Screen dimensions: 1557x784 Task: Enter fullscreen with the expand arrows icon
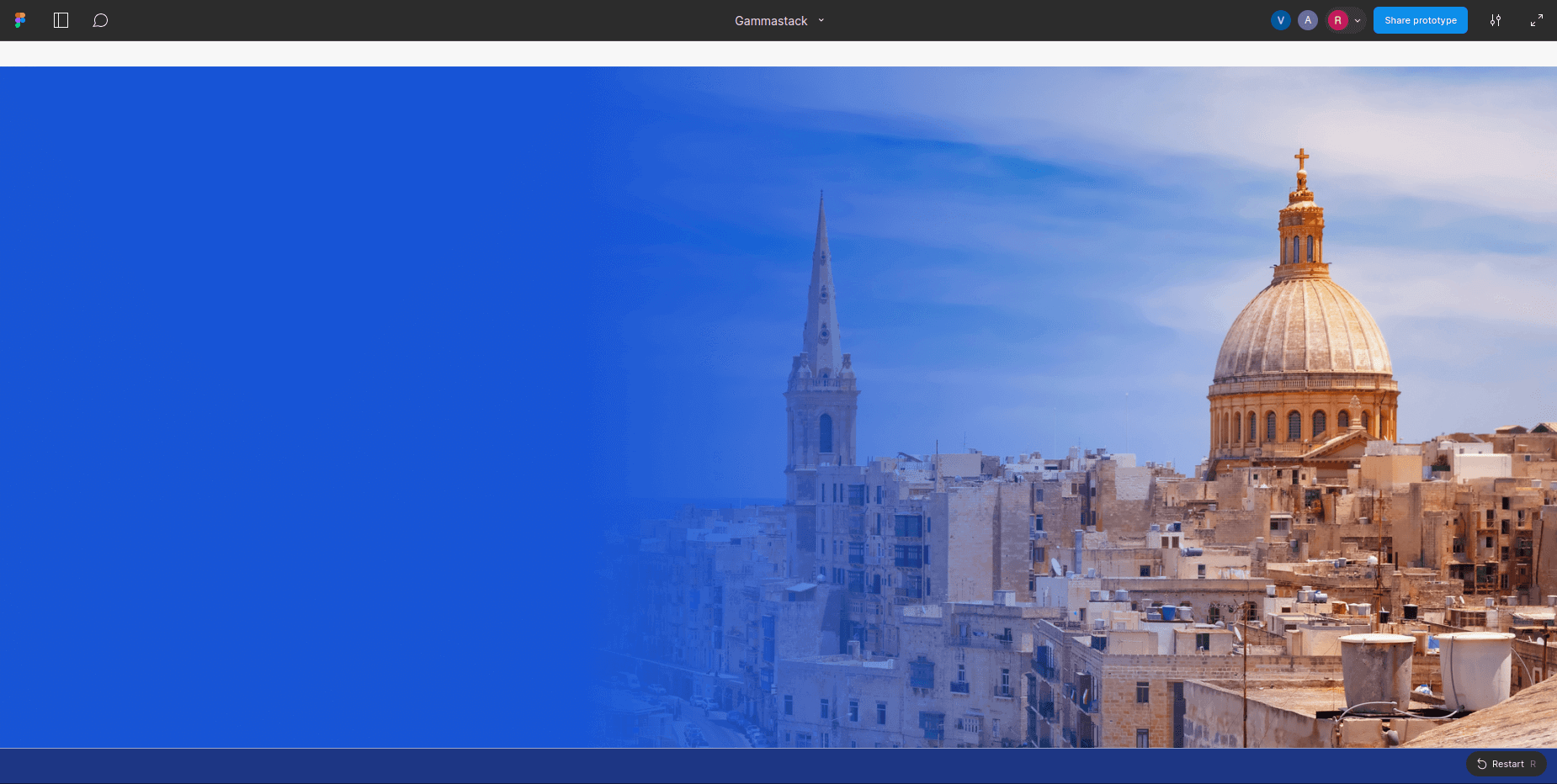click(1537, 20)
